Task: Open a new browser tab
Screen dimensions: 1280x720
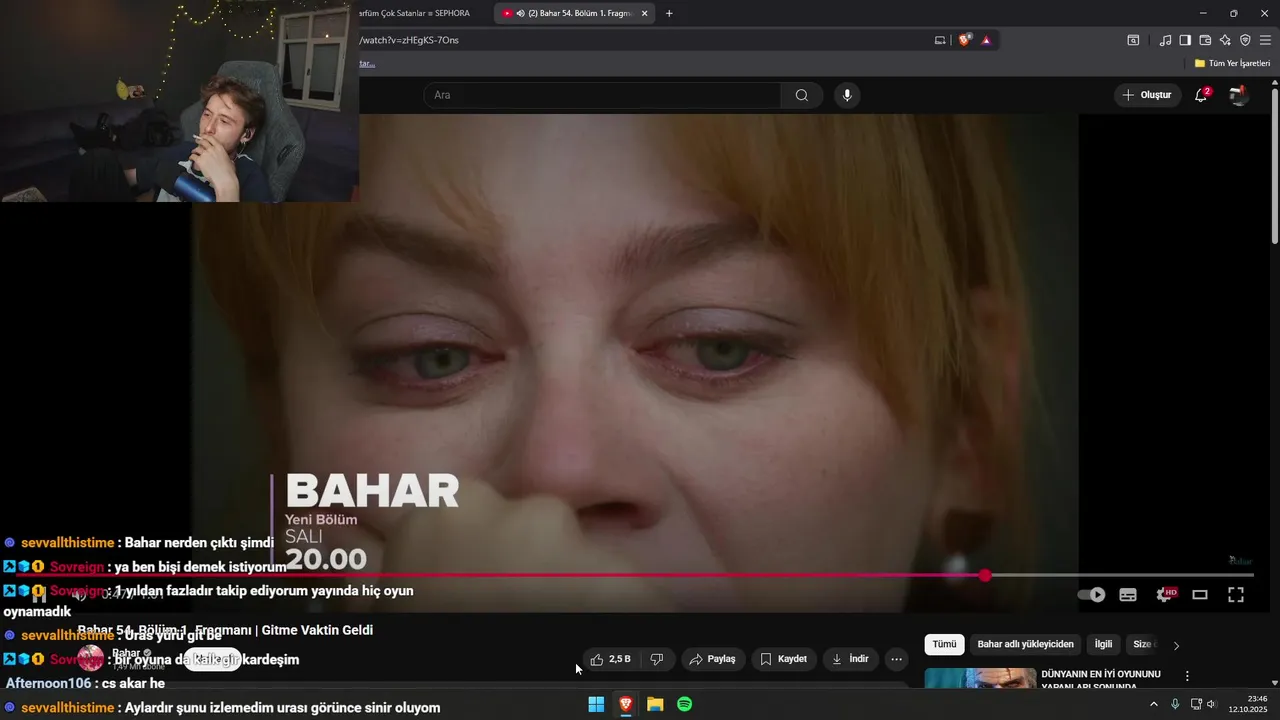Action: (669, 13)
